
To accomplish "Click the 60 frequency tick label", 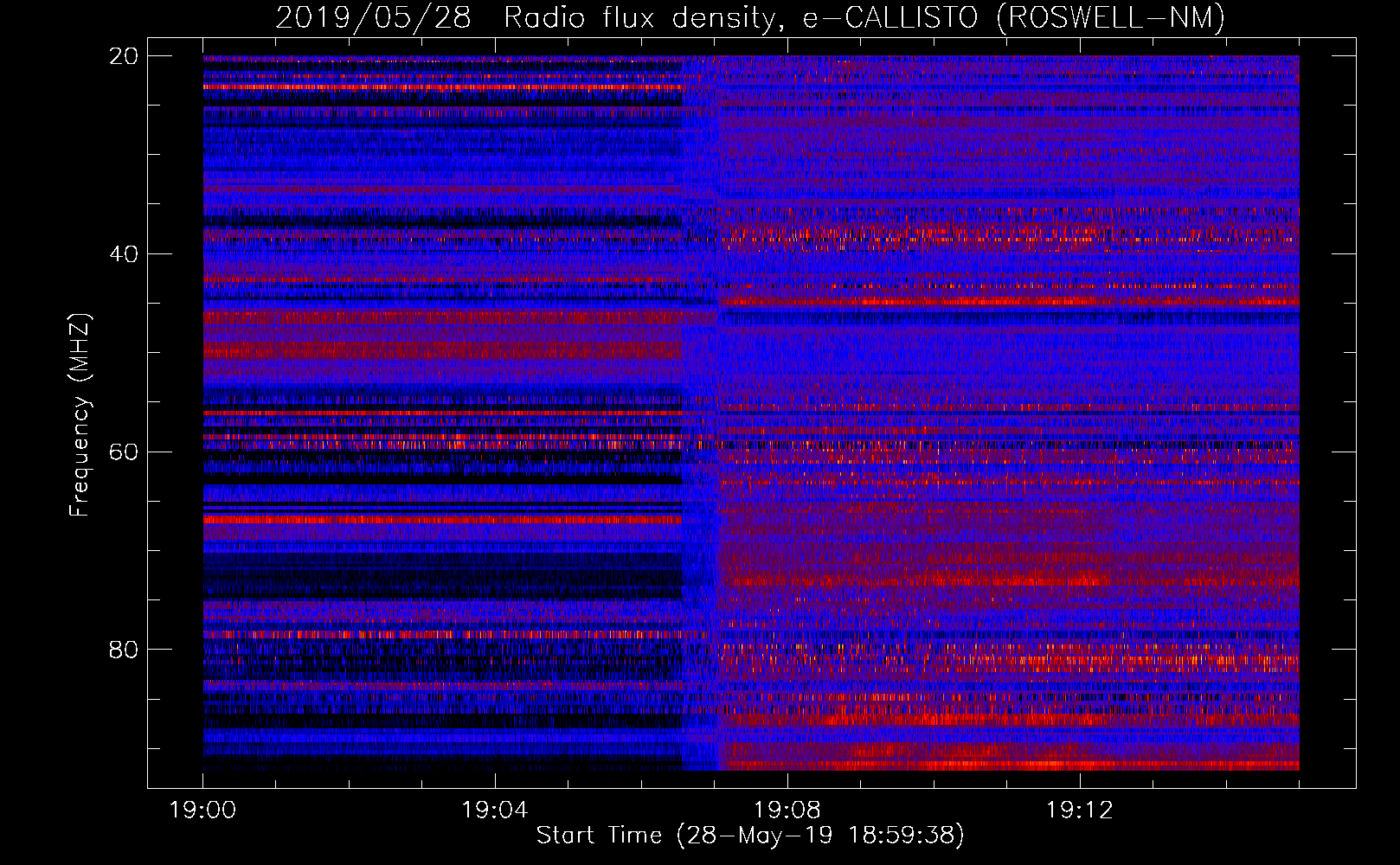I will [x=124, y=452].
